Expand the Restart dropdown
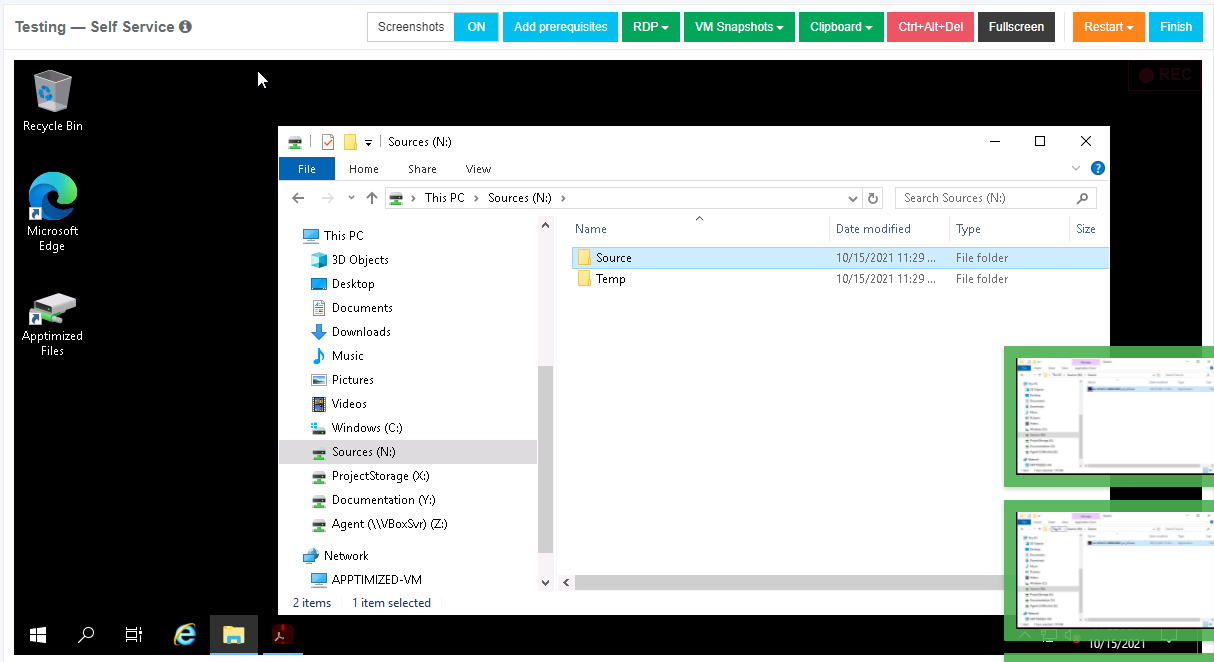This screenshot has height=662, width=1214. click(x=1108, y=27)
